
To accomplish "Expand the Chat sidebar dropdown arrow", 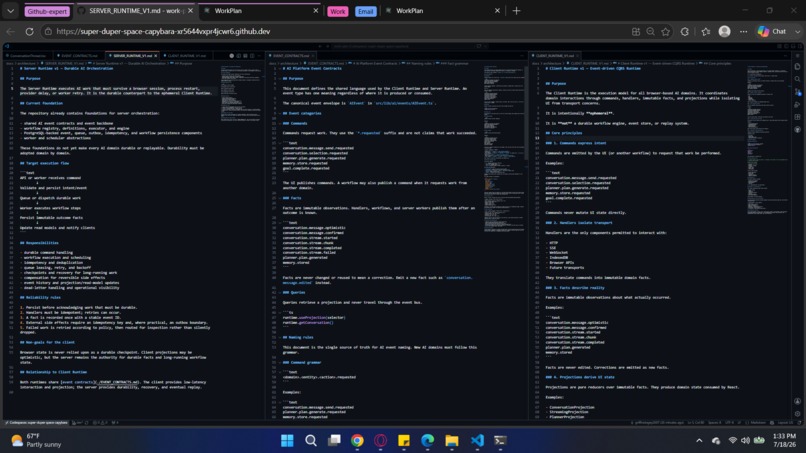I will tap(797, 31).
